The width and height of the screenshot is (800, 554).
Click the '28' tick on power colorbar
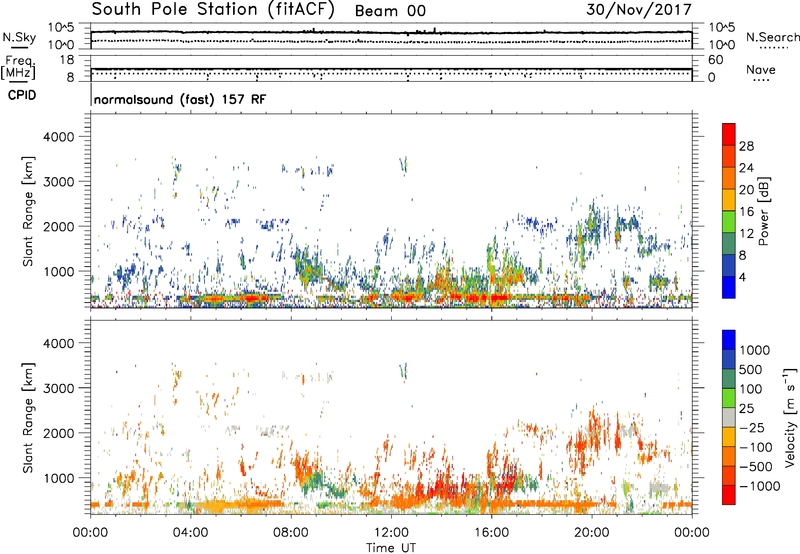pos(746,146)
